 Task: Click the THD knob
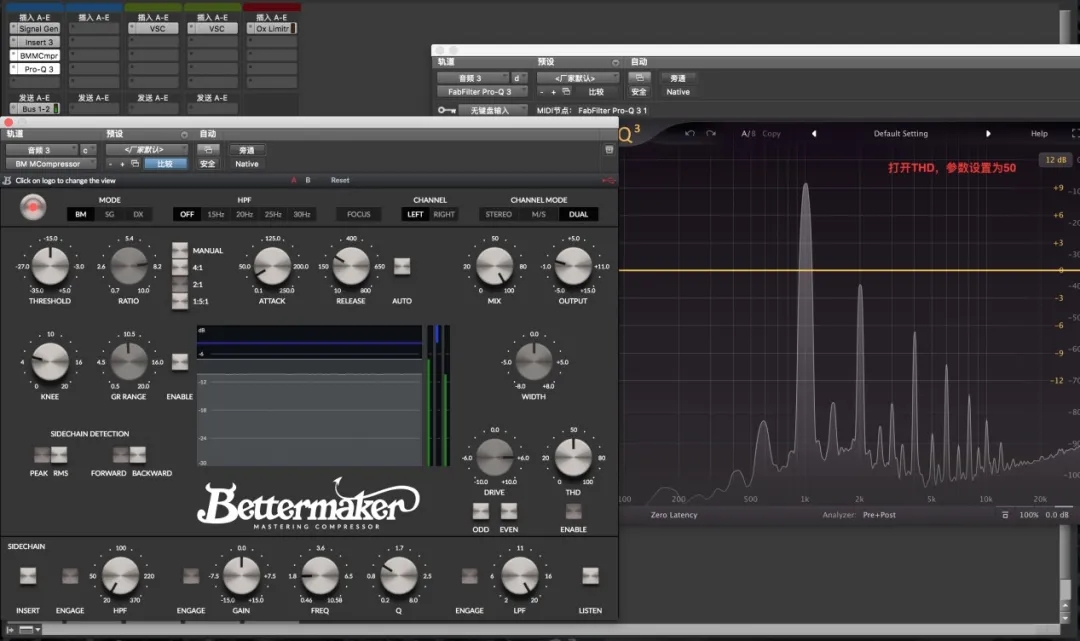point(573,458)
